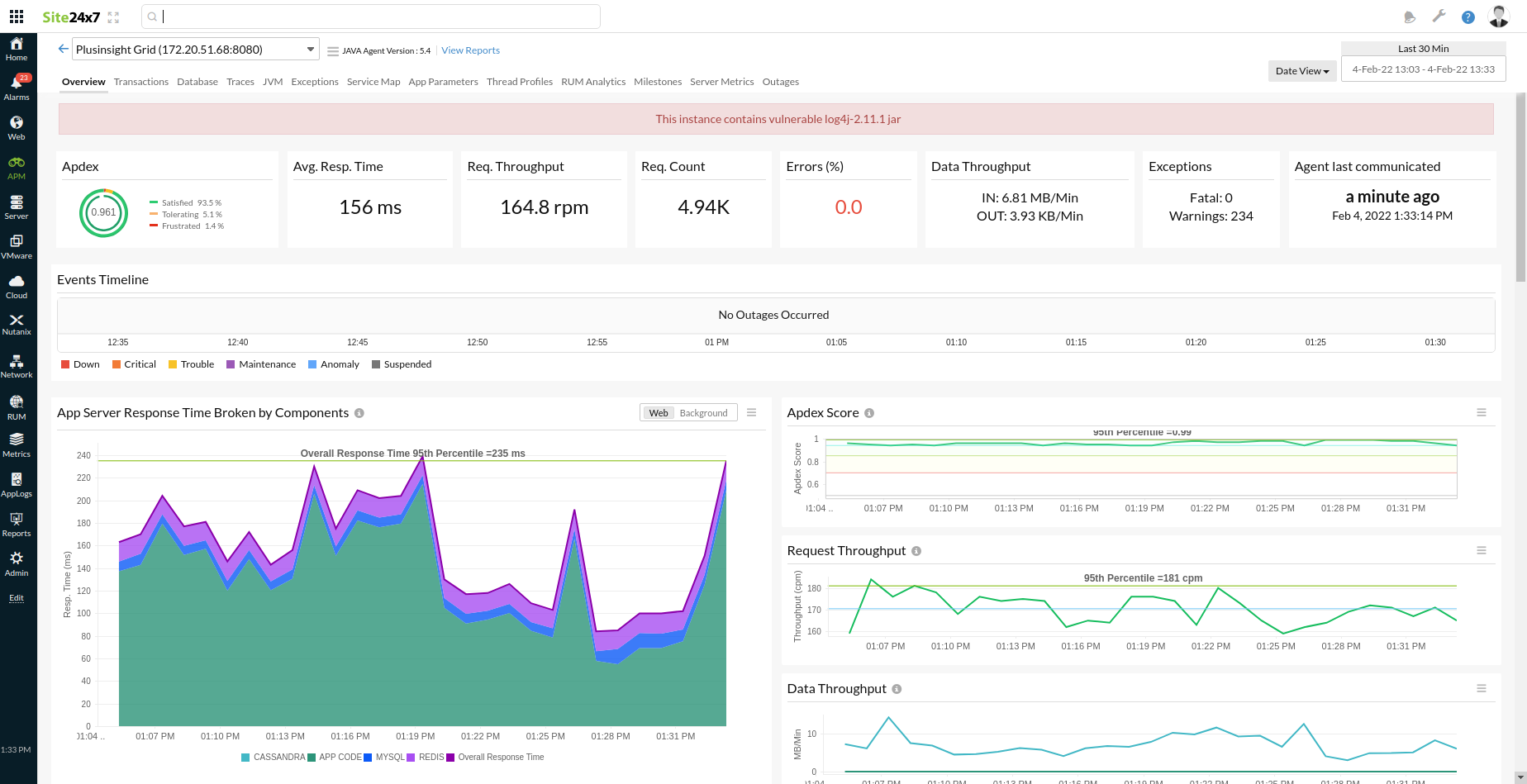Open AppLogs from the sidebar
Image resolution: width=1527 pixels, height=784 pixels.
17,483
